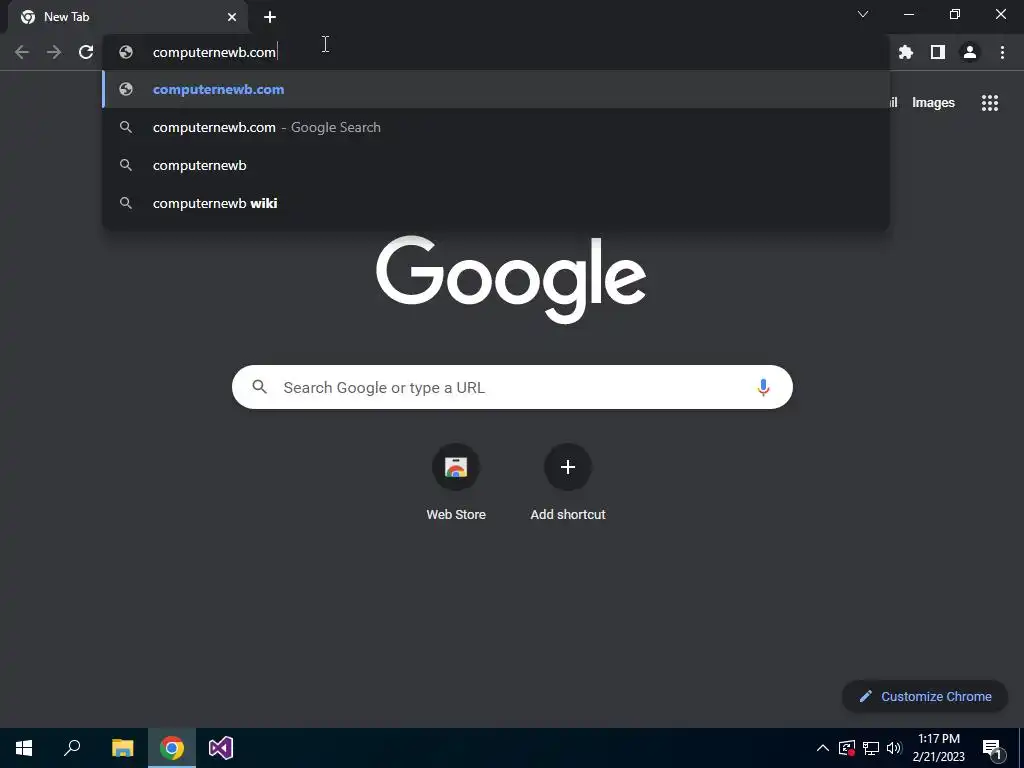
Task: Pick the computernewb wiki suggestion
Action: pos(496,203)
